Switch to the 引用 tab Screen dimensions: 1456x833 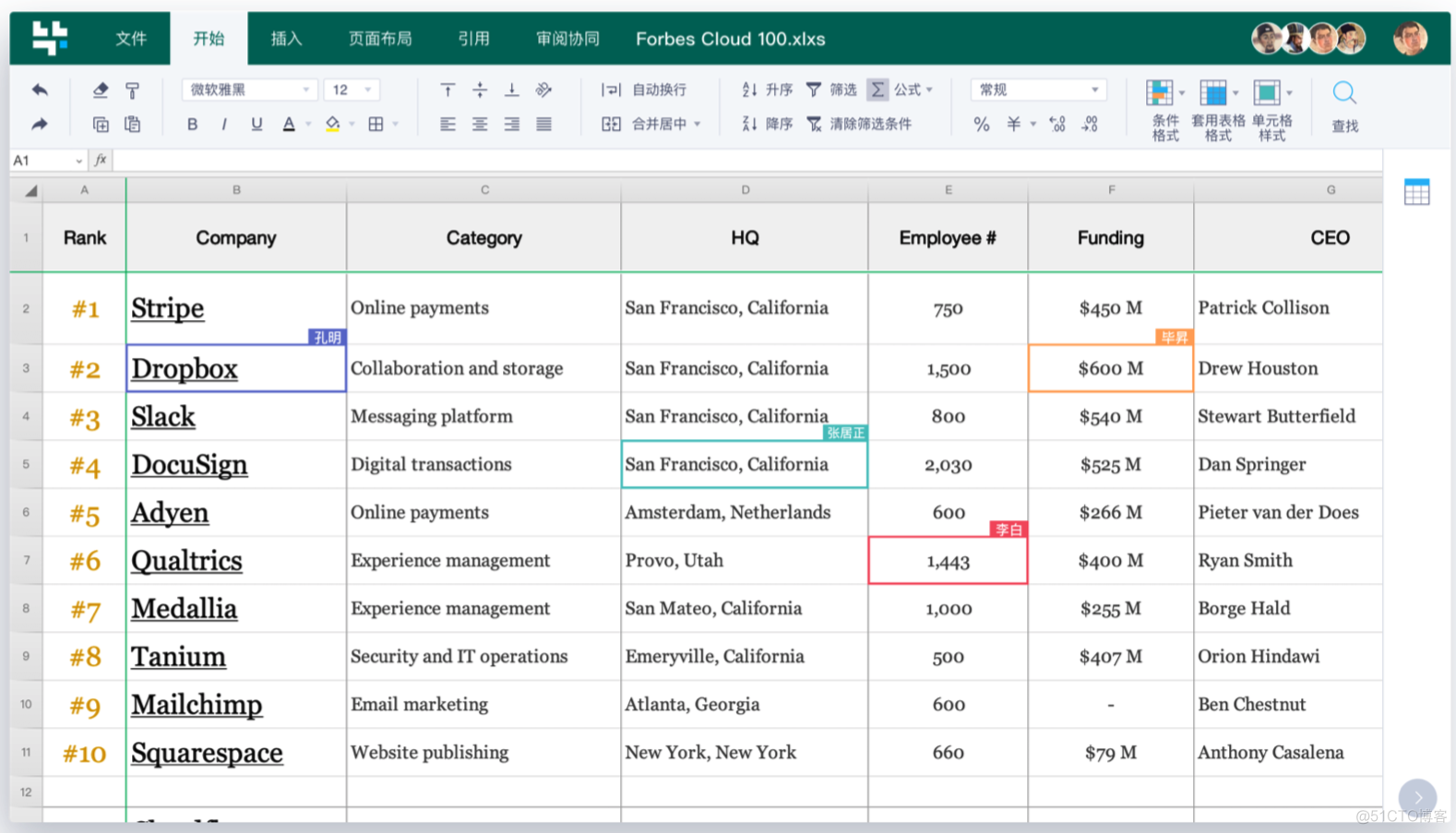pos(473,39)
